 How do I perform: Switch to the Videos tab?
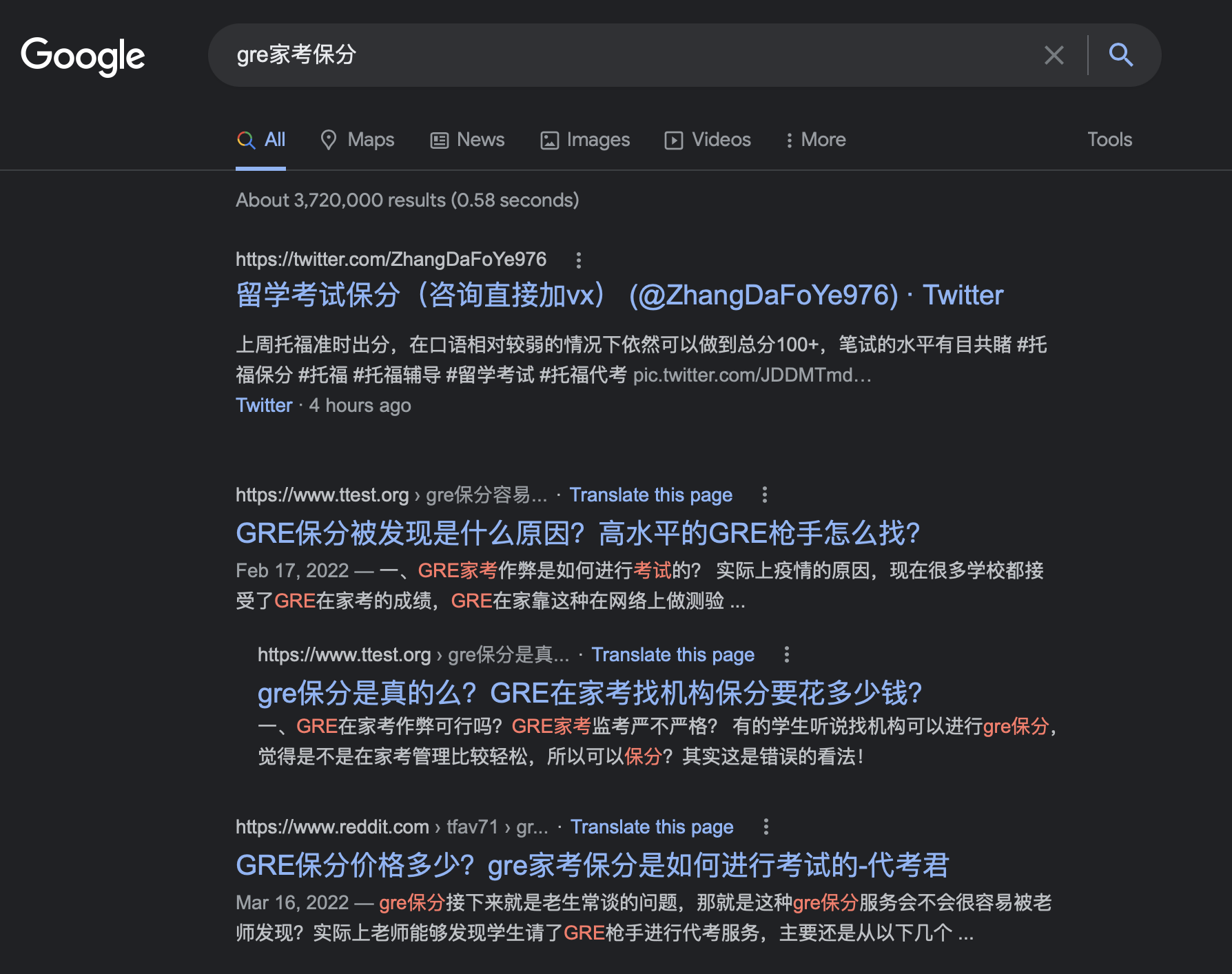point(707,140)
